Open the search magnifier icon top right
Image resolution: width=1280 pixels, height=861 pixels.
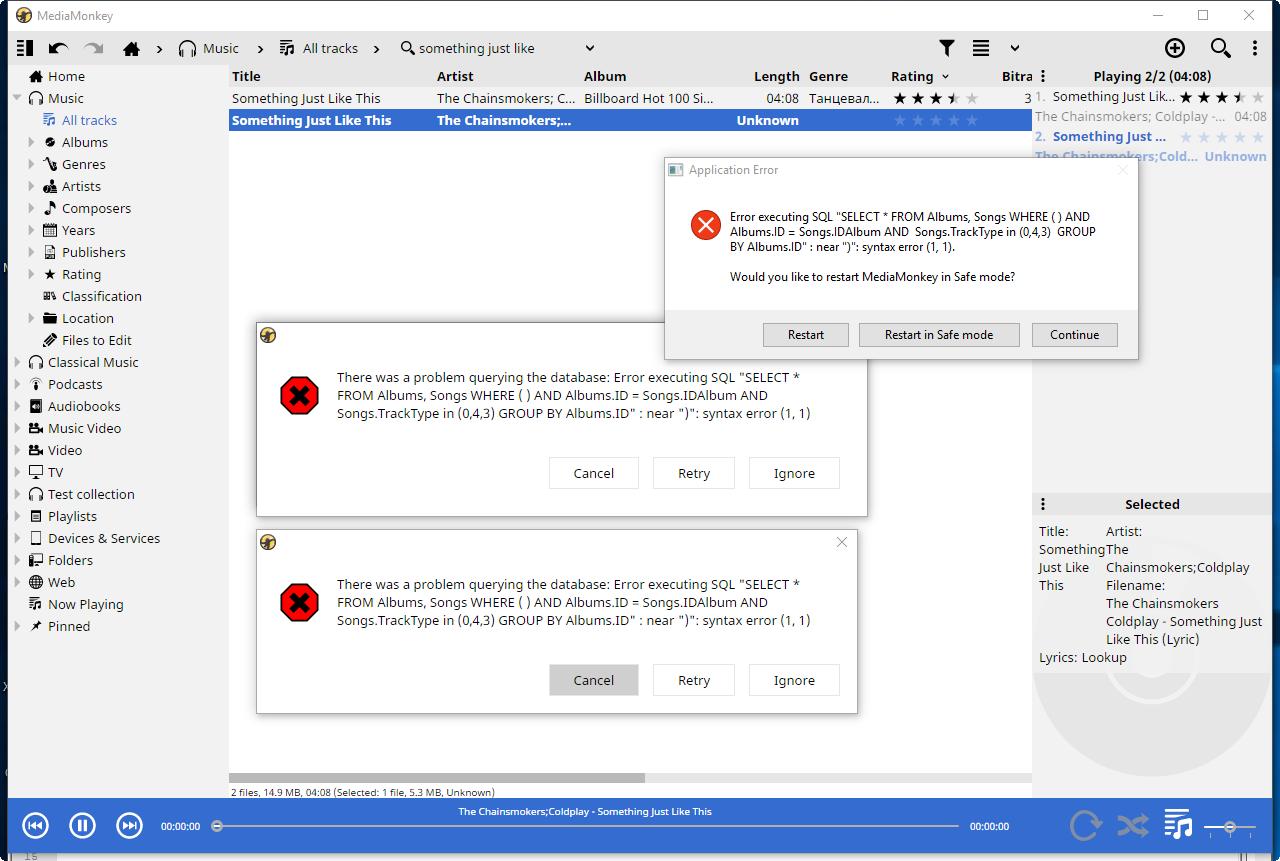1220,48
